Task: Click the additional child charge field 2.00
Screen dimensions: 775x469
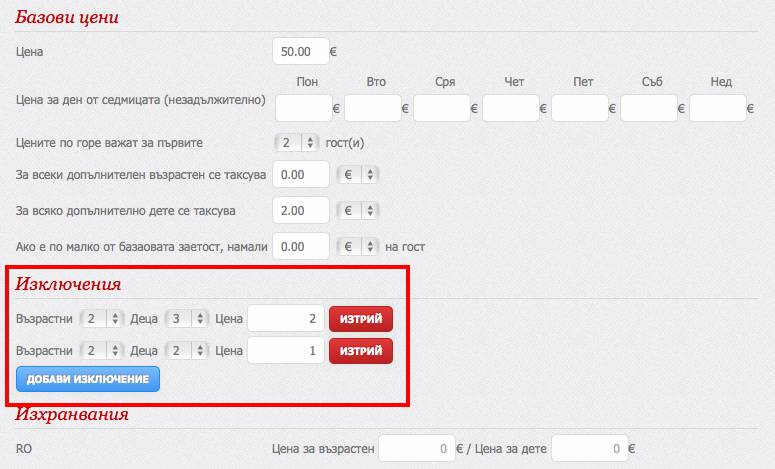Action: (x=301, y=211)
